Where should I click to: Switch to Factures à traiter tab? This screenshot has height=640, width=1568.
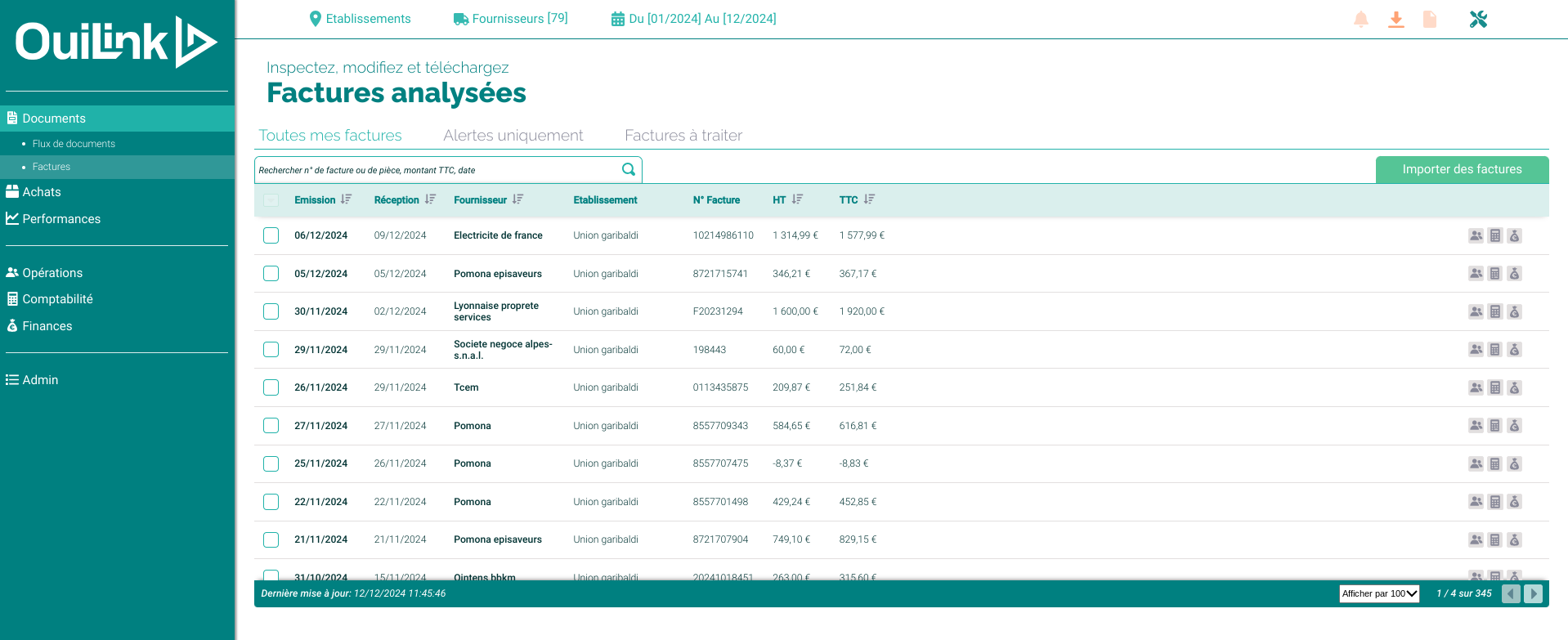683,136
